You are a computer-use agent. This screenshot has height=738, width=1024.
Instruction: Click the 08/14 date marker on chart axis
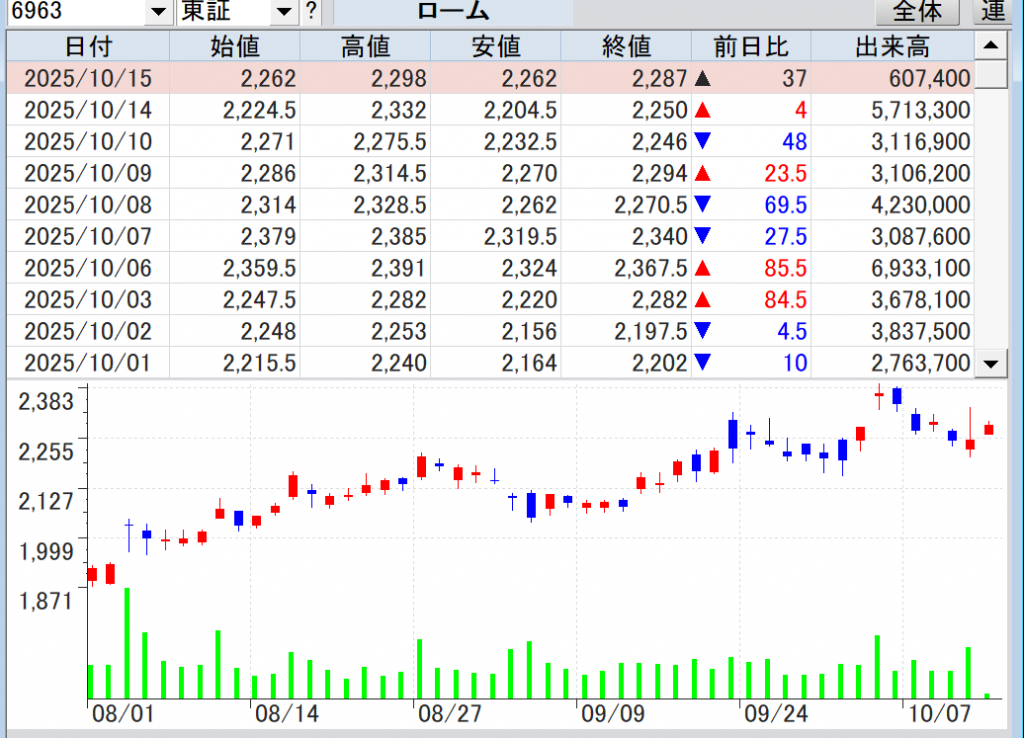tap(286, 715)
